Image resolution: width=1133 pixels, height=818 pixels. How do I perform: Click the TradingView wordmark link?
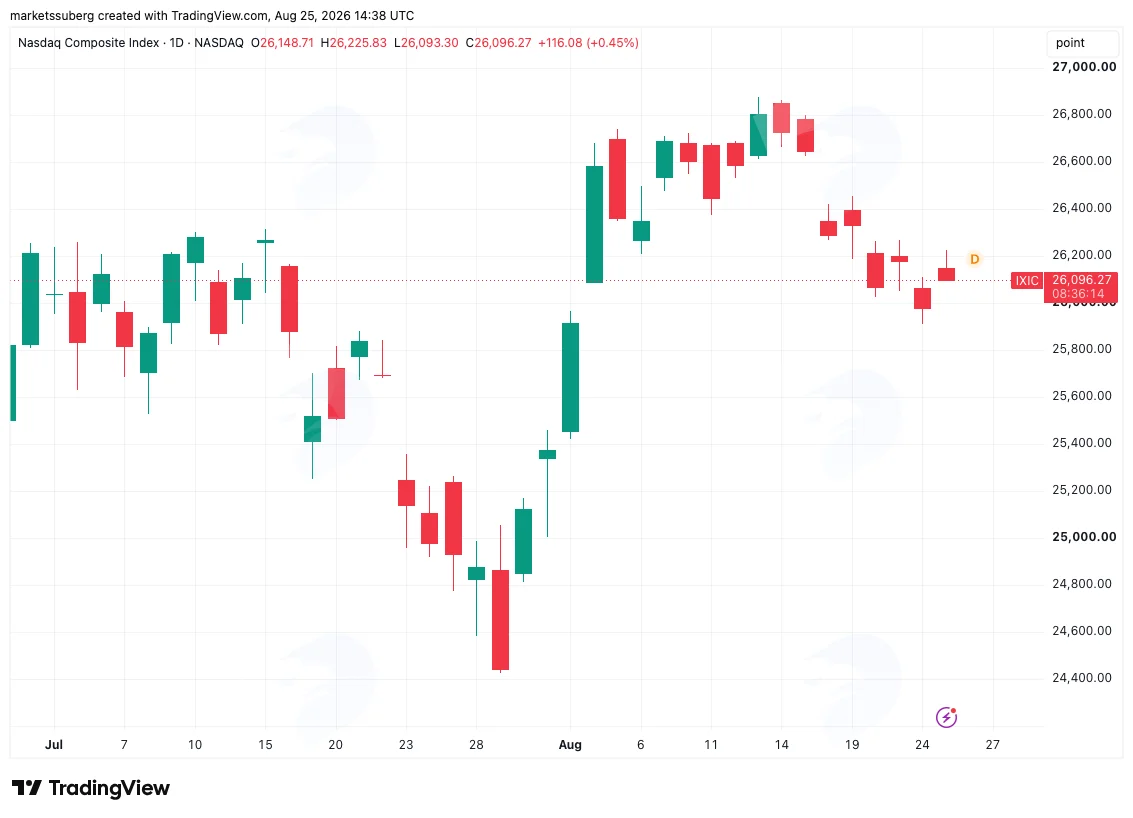point(109,788)
